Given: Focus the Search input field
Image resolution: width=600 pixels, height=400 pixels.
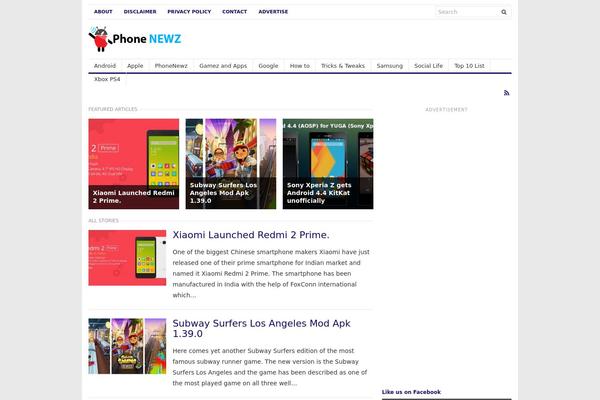Looking at the screenshot, I should coord(467,12).
